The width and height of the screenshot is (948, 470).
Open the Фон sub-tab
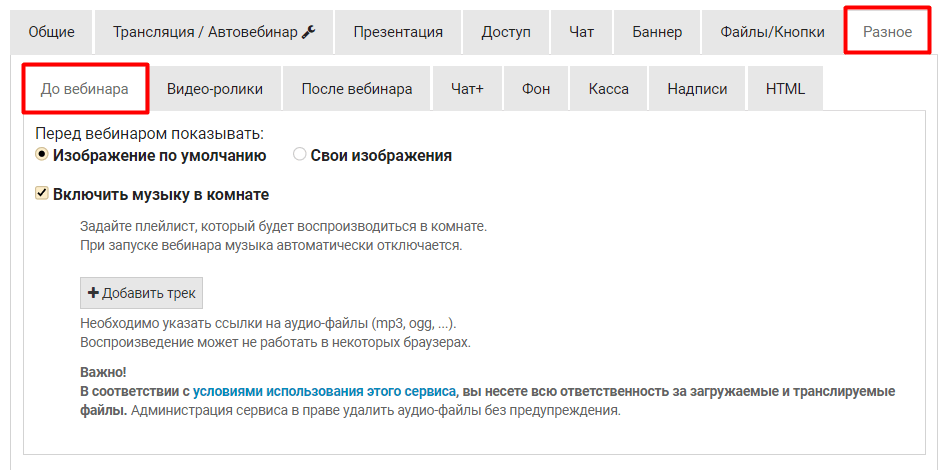click(x=536, y=89)
